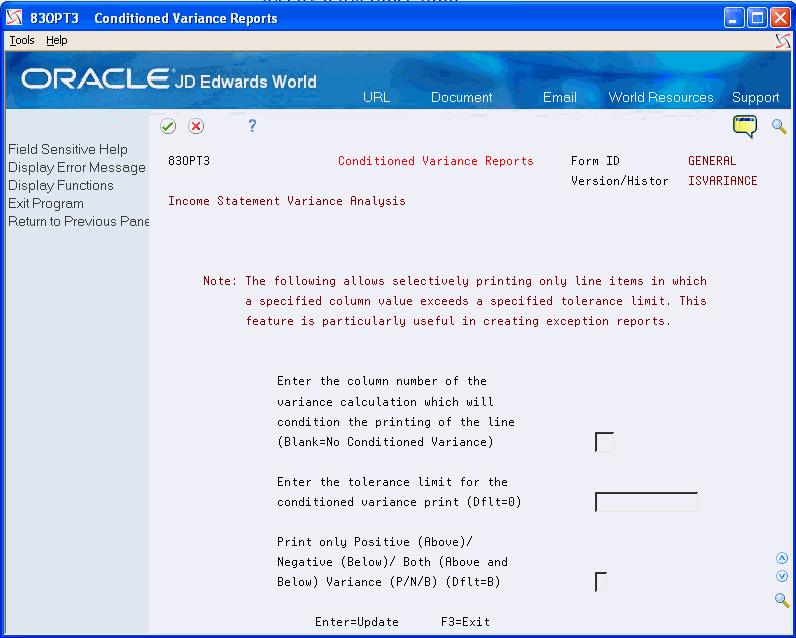Click the Income Statement Variance Analysis text

287,201
